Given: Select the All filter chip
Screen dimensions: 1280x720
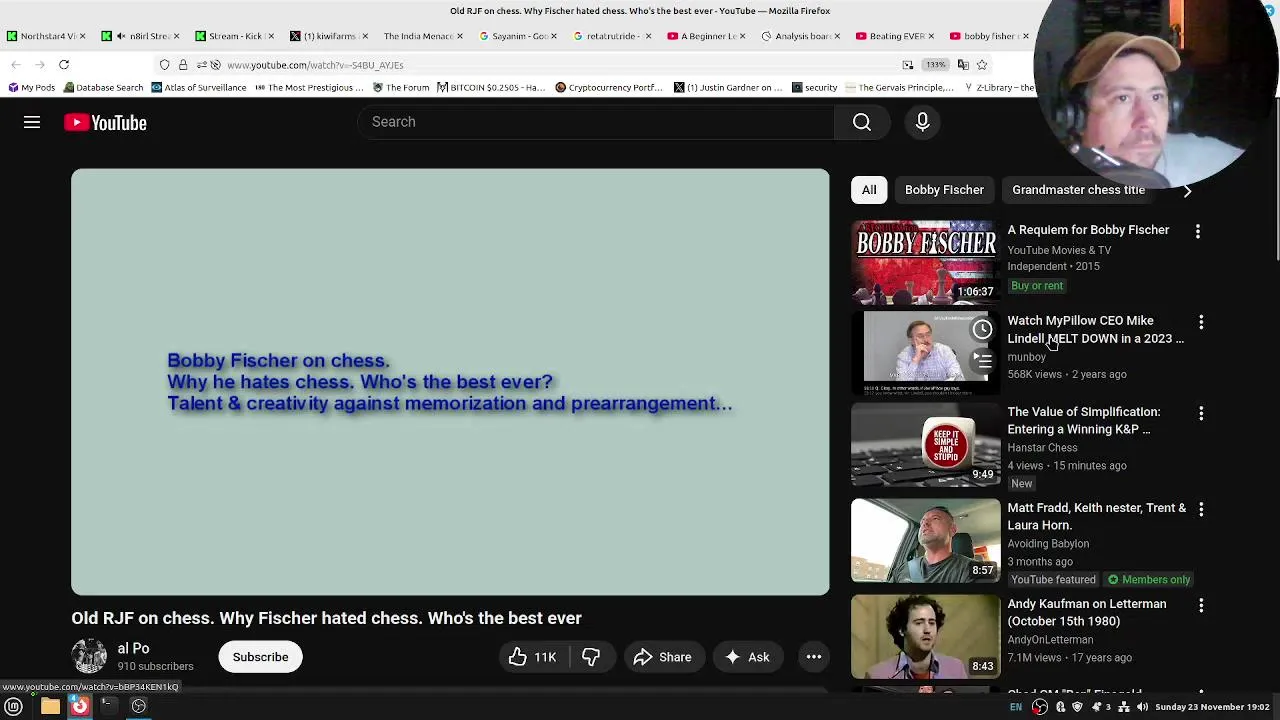Looking at the screenshot, I should (869, 190).
